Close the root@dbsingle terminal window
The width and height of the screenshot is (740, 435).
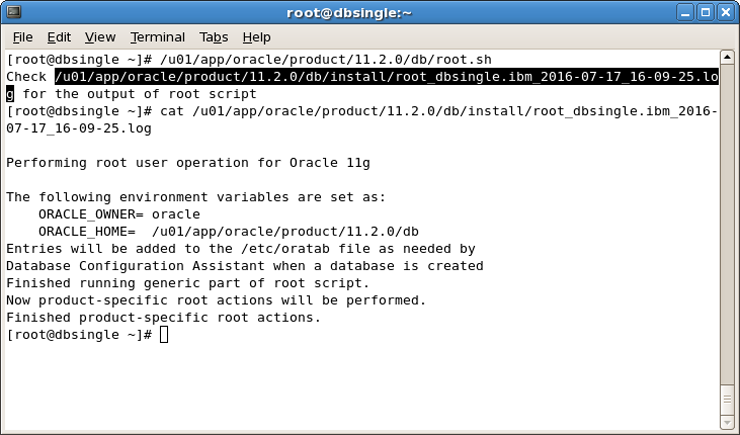click(725, 12)
